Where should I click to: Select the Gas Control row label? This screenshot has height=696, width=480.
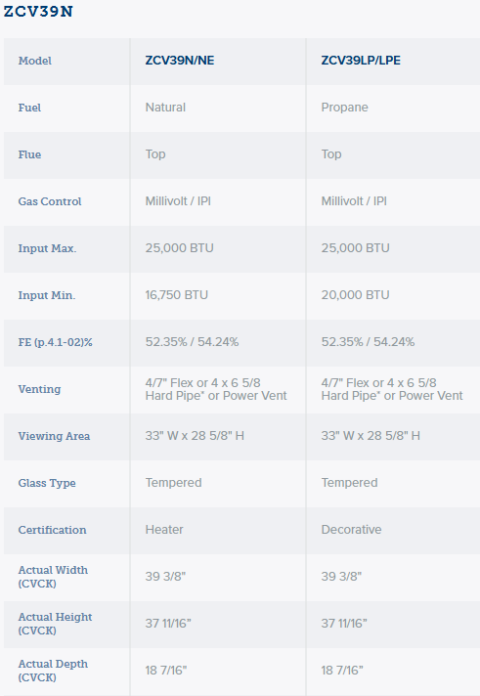tap(50, 202)
